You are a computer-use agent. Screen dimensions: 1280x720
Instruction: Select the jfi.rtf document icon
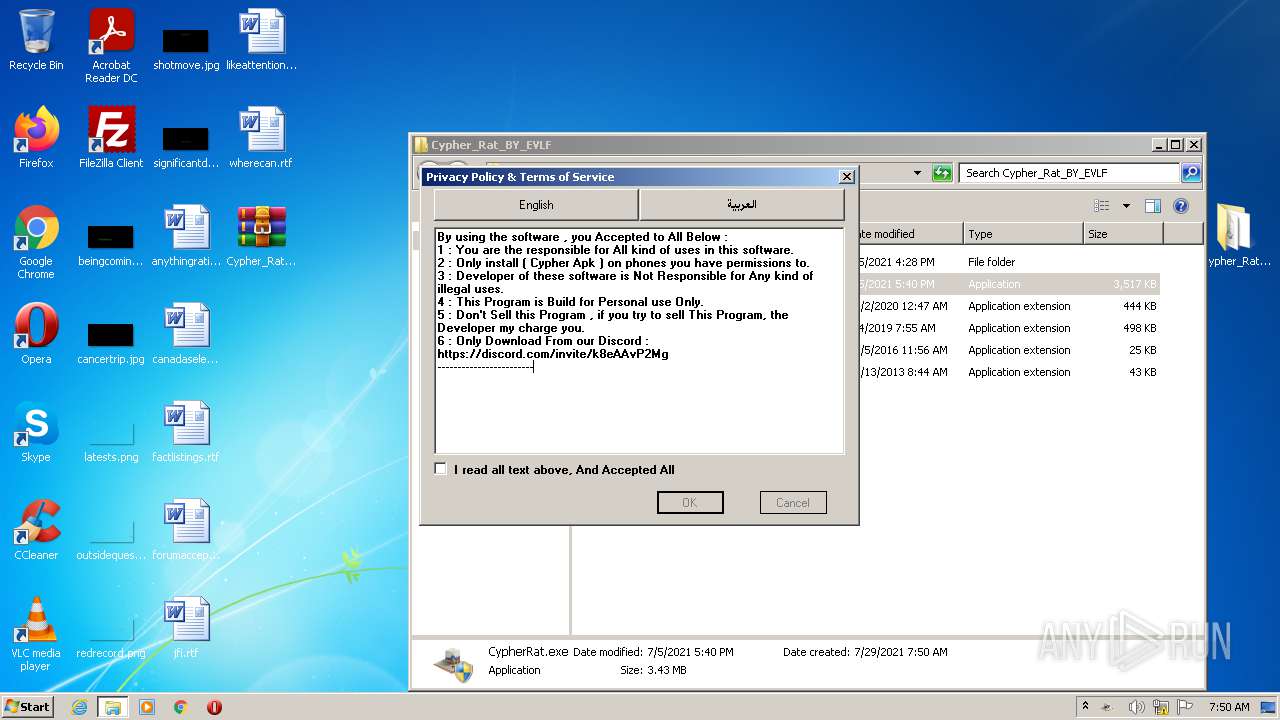[186, 628]
